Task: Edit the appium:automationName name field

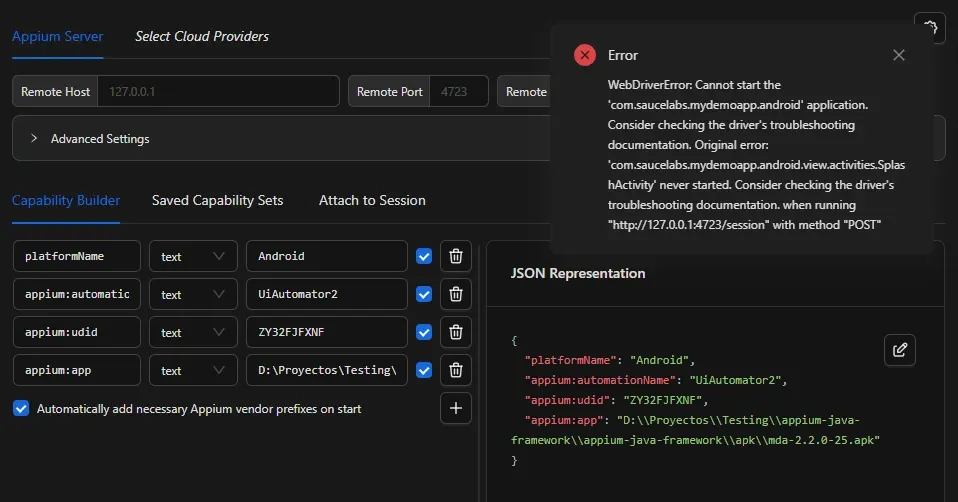Action: tap(77, 294)
